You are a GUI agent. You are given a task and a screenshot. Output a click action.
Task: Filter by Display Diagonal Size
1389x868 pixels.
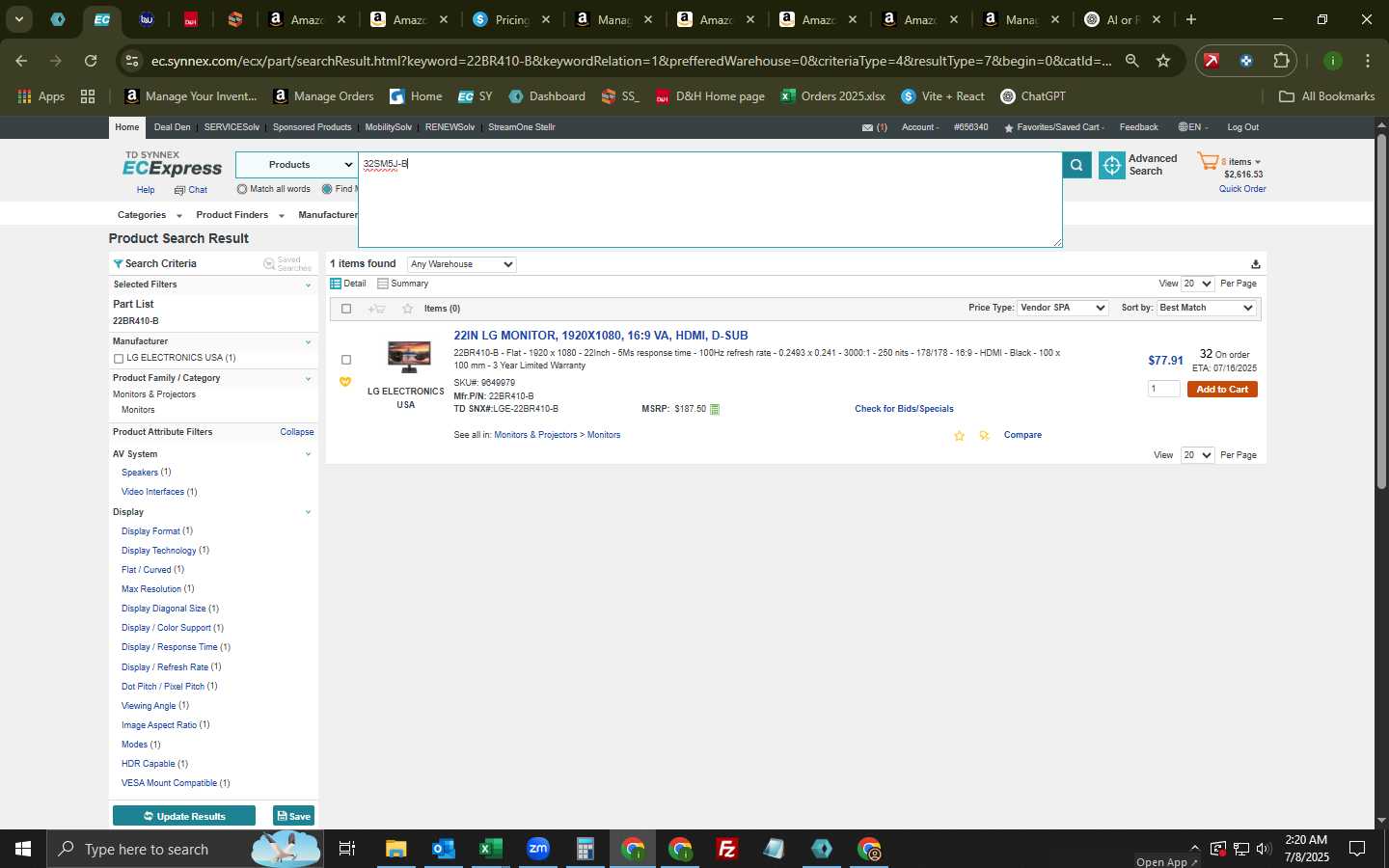(x=164, y=609)
